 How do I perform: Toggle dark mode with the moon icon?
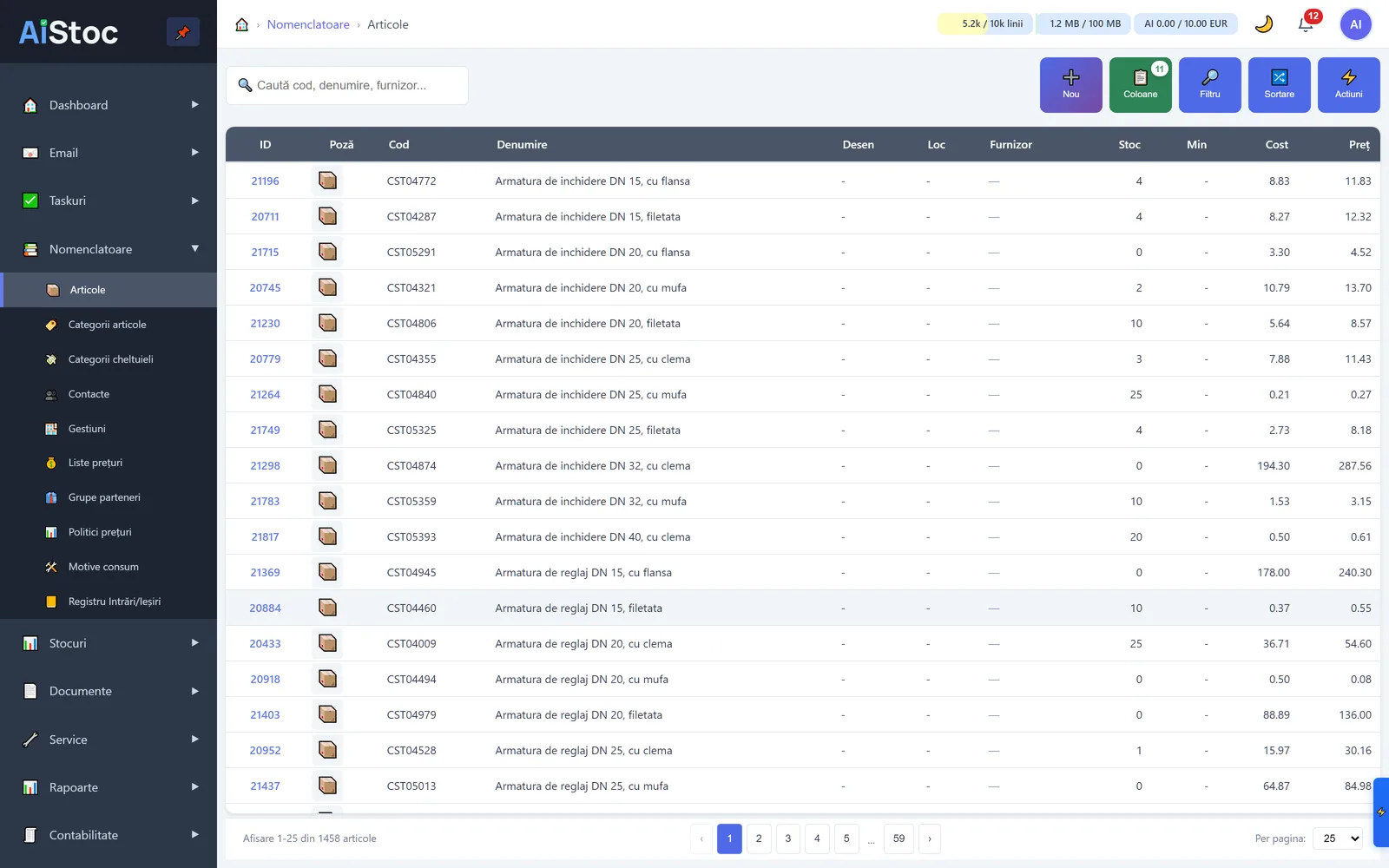(1264, 24)
